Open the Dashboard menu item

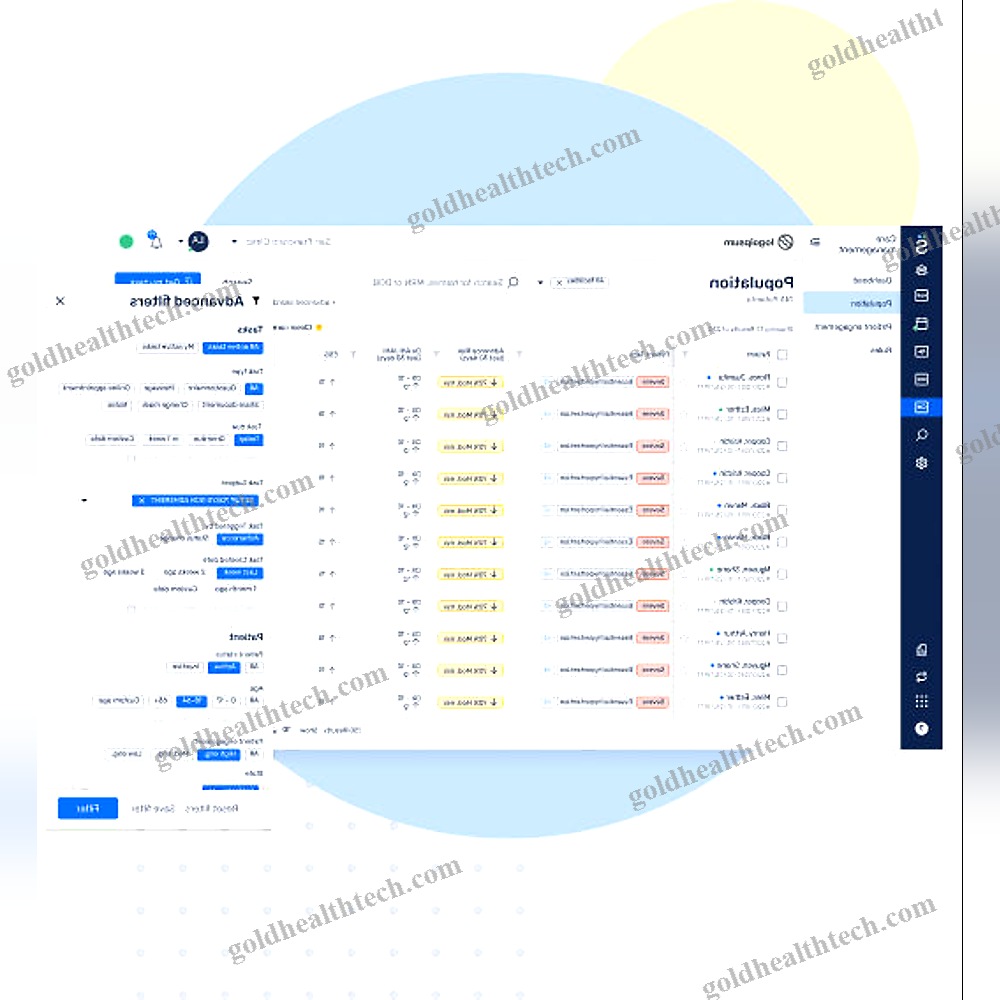[871, 280]
